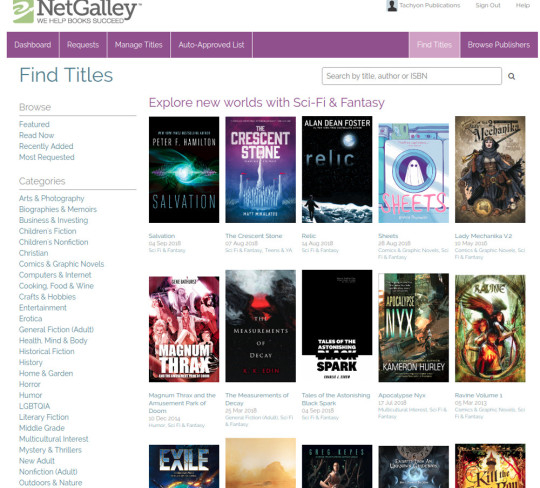
Task: Open The Crescent Stone title link
Action: point(253,236)
